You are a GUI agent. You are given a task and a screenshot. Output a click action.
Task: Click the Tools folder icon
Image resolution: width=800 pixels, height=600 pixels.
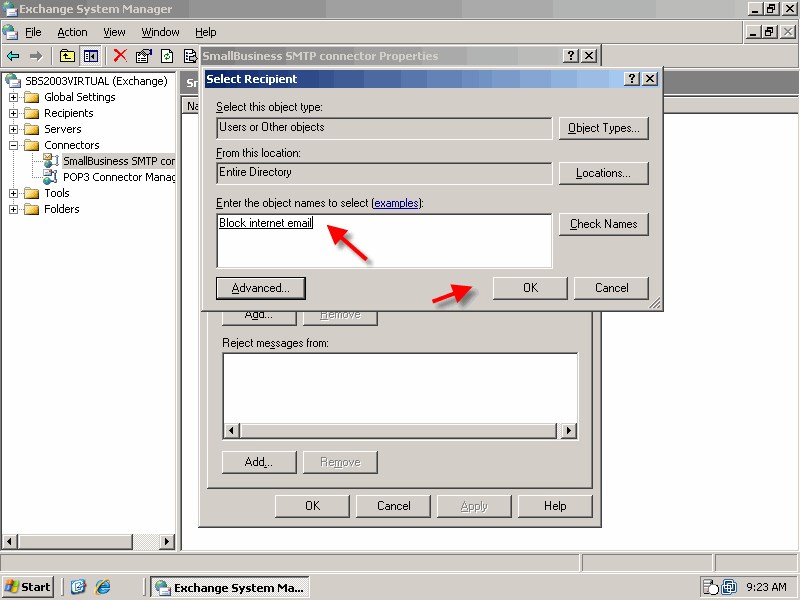pyautogui.click(x=32, y=193)
